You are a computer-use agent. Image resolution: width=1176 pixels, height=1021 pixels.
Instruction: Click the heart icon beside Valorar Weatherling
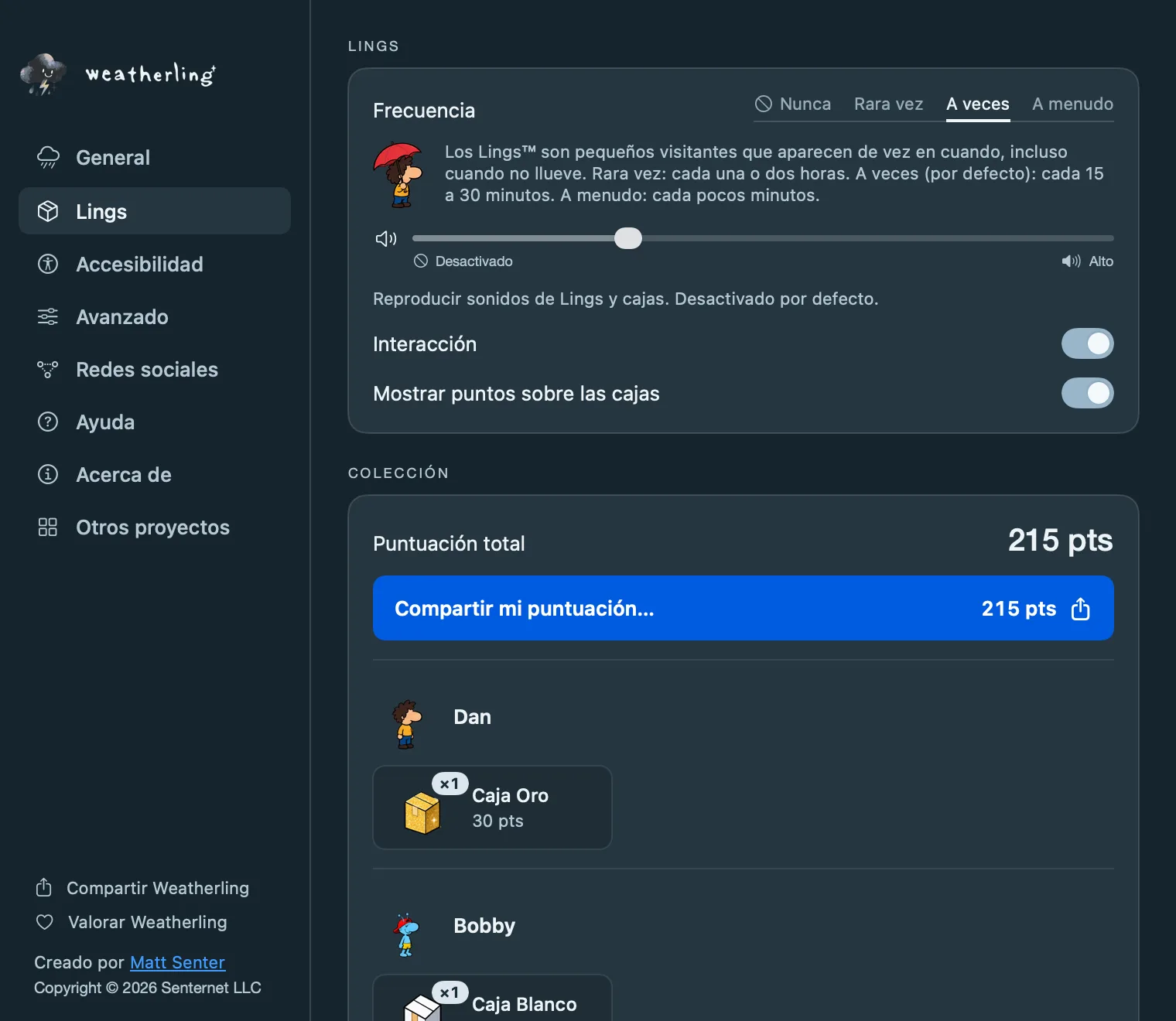45,922
